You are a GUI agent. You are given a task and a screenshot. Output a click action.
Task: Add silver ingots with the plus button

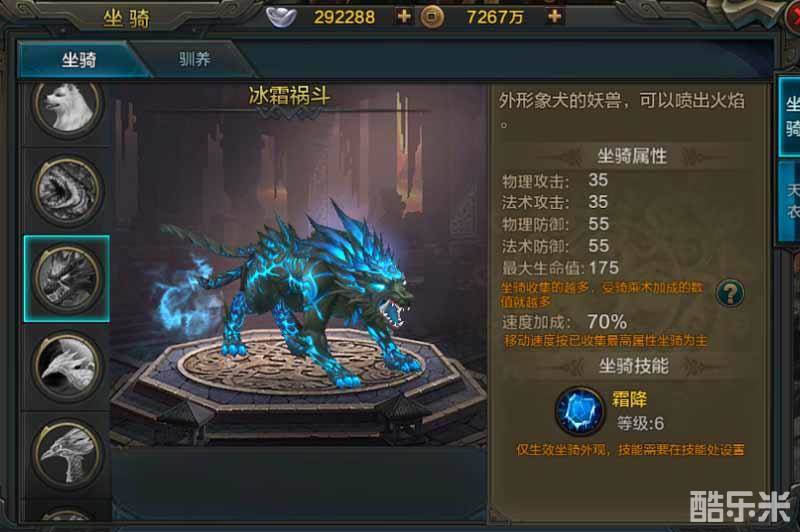[404, 16]
